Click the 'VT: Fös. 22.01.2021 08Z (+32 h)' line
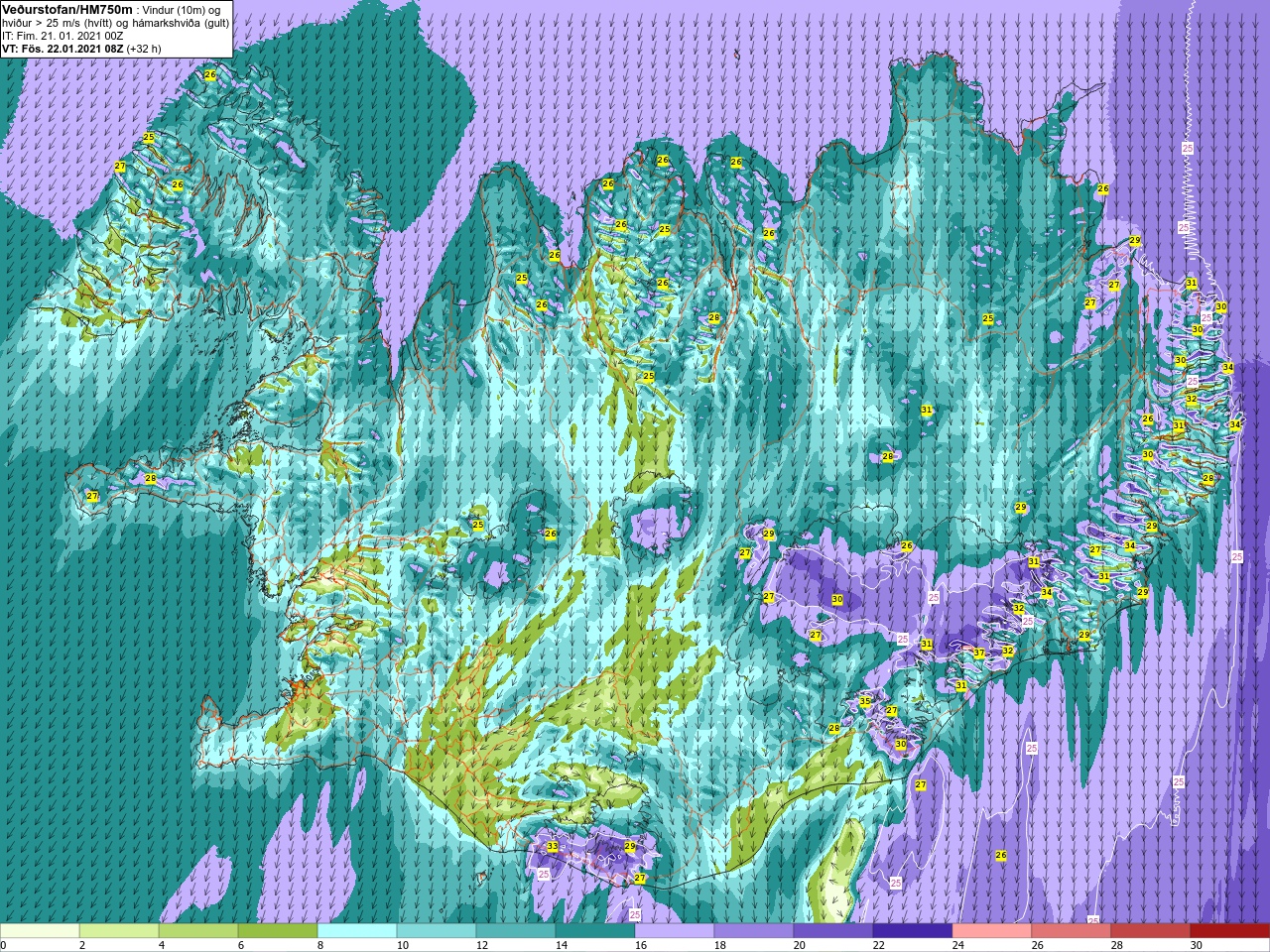The height and width of the screenshot is (952, 1270). tap(81, 48)
